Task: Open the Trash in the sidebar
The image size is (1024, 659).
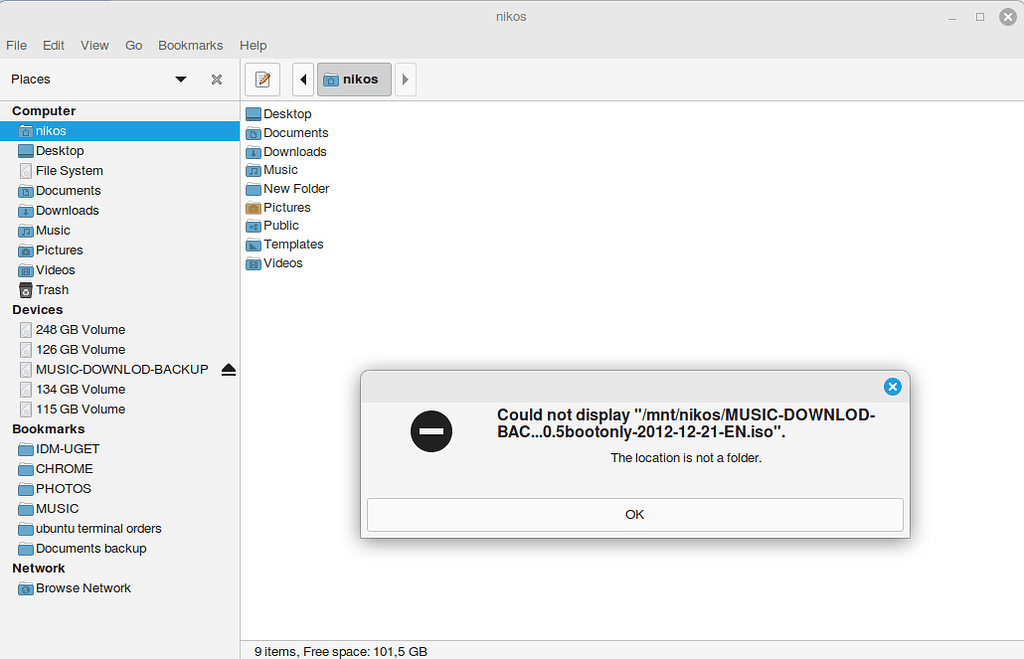Action: pos(120,290)
